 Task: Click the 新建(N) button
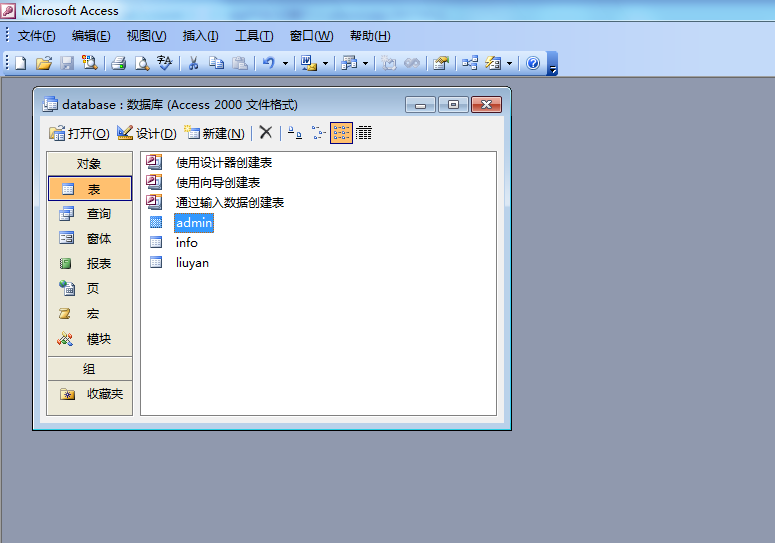(215, 133)
